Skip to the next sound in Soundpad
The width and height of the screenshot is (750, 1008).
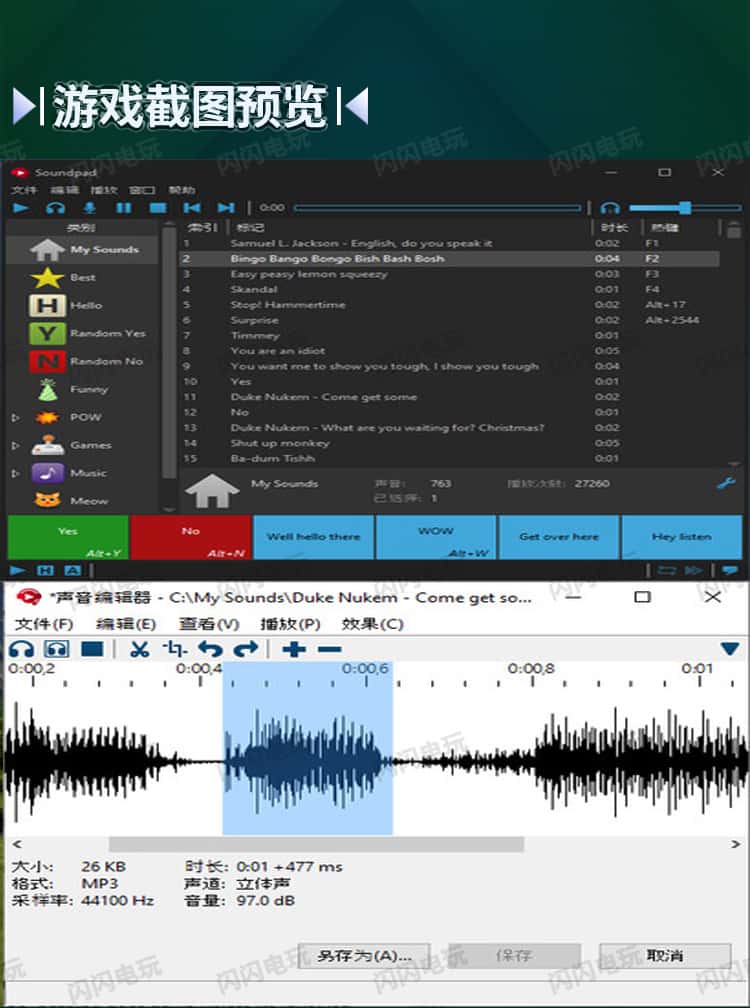click(226, 208)
